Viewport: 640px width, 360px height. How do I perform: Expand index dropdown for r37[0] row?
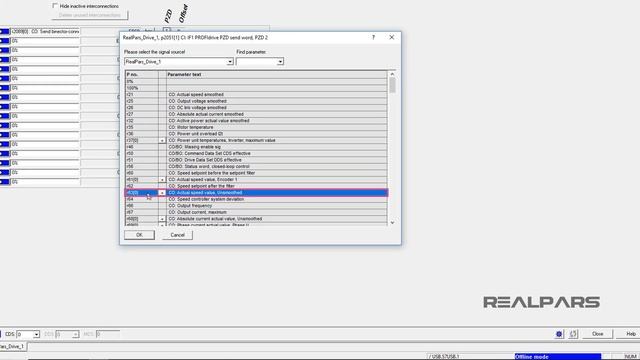(x=162, y=140)
